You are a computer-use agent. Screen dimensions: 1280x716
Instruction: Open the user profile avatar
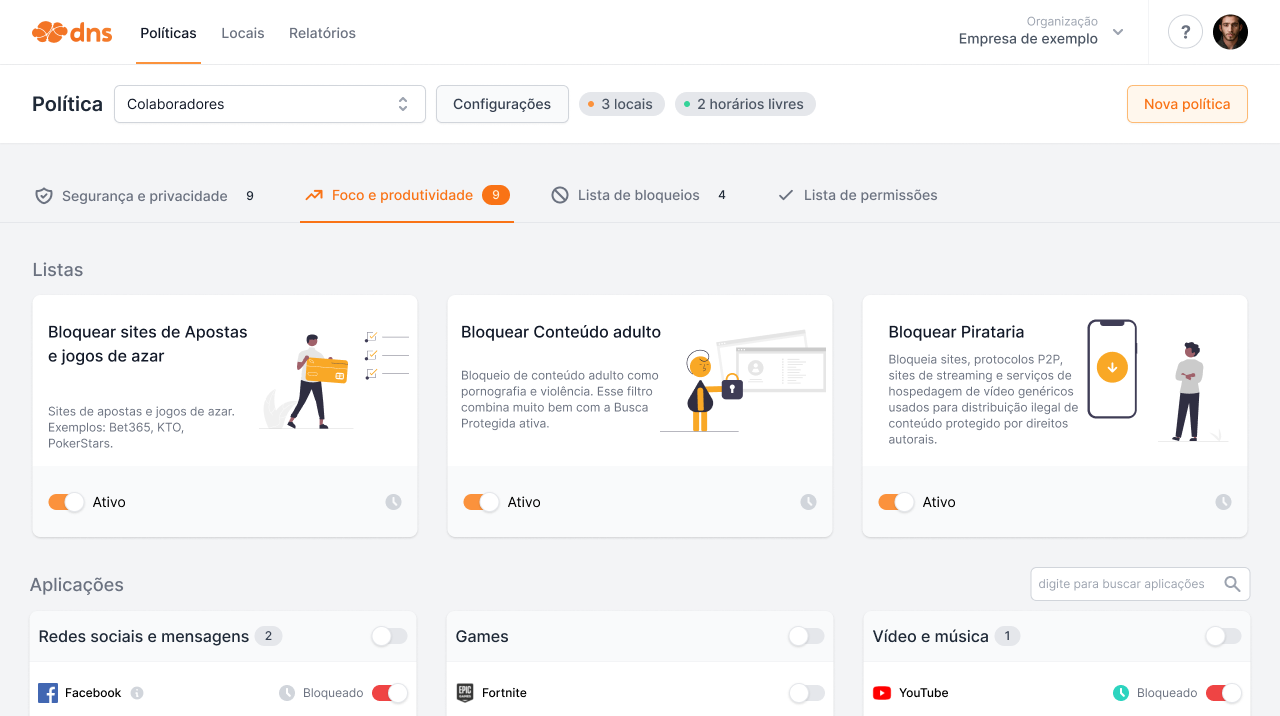click(1230, 32)
